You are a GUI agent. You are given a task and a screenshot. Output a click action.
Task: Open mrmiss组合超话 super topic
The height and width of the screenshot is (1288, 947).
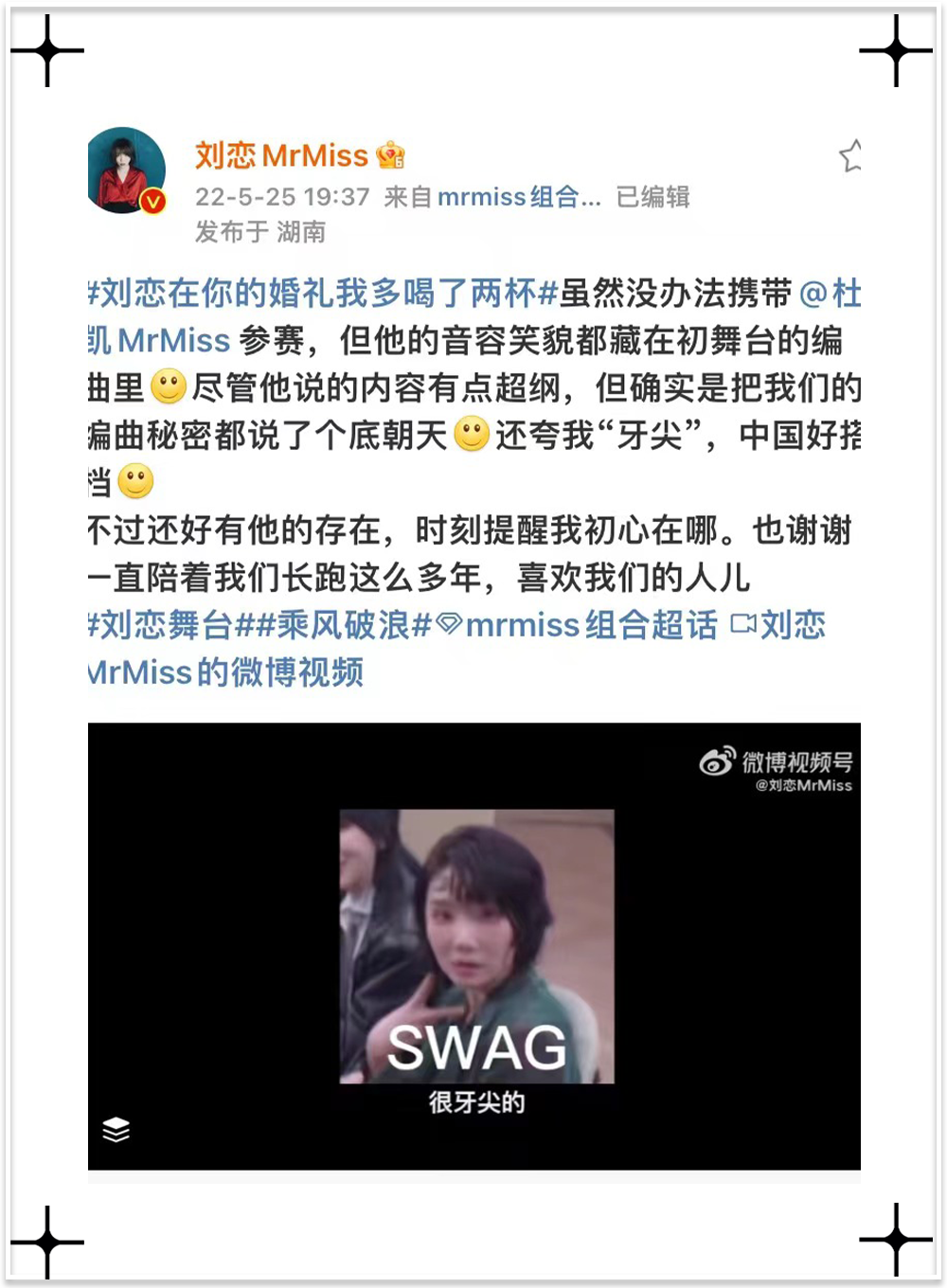(x=592, y=625)
